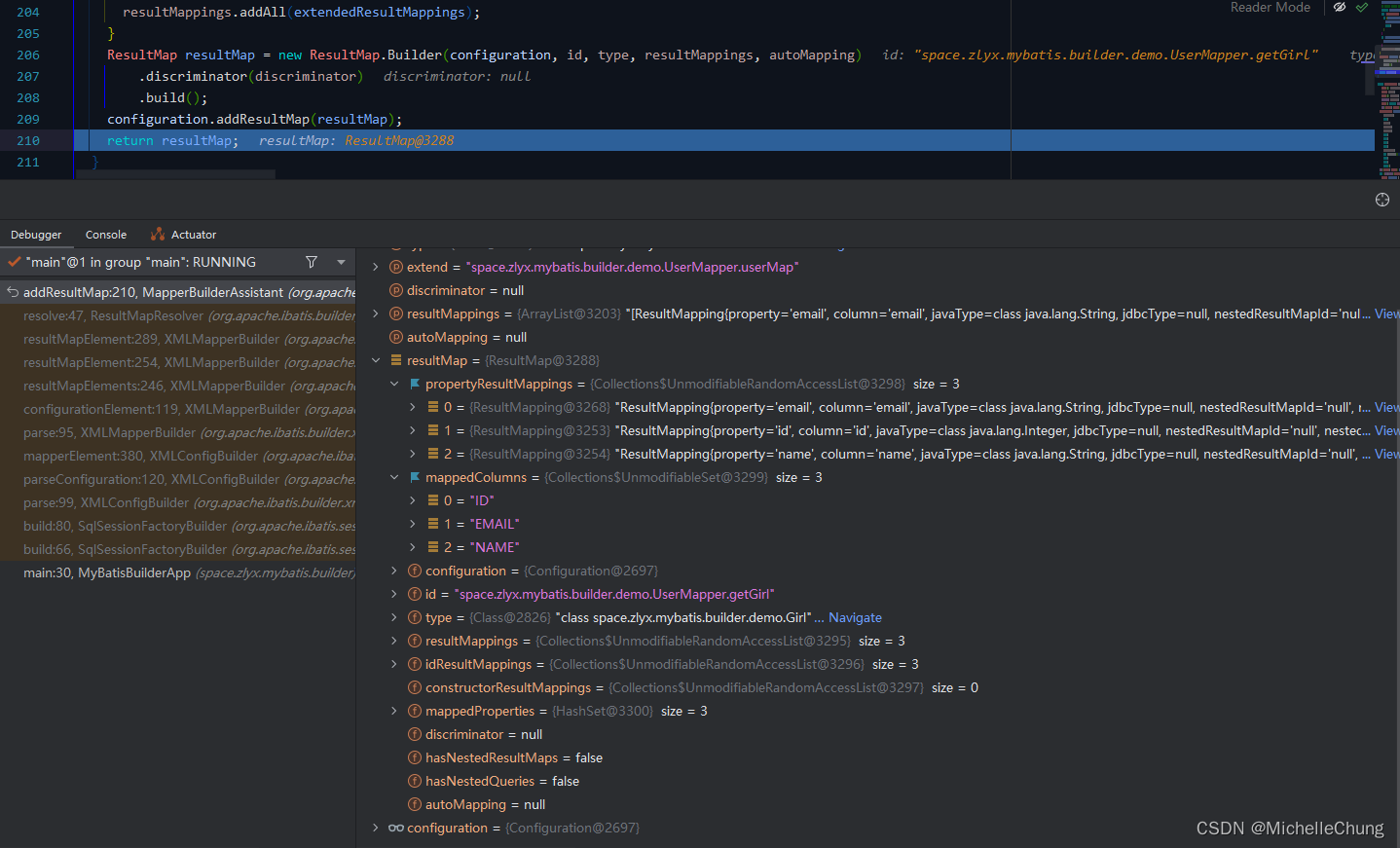Click glasses watch icon beside bottom configuration
The height and width of the screenshot is (848, 1400).
396,828
